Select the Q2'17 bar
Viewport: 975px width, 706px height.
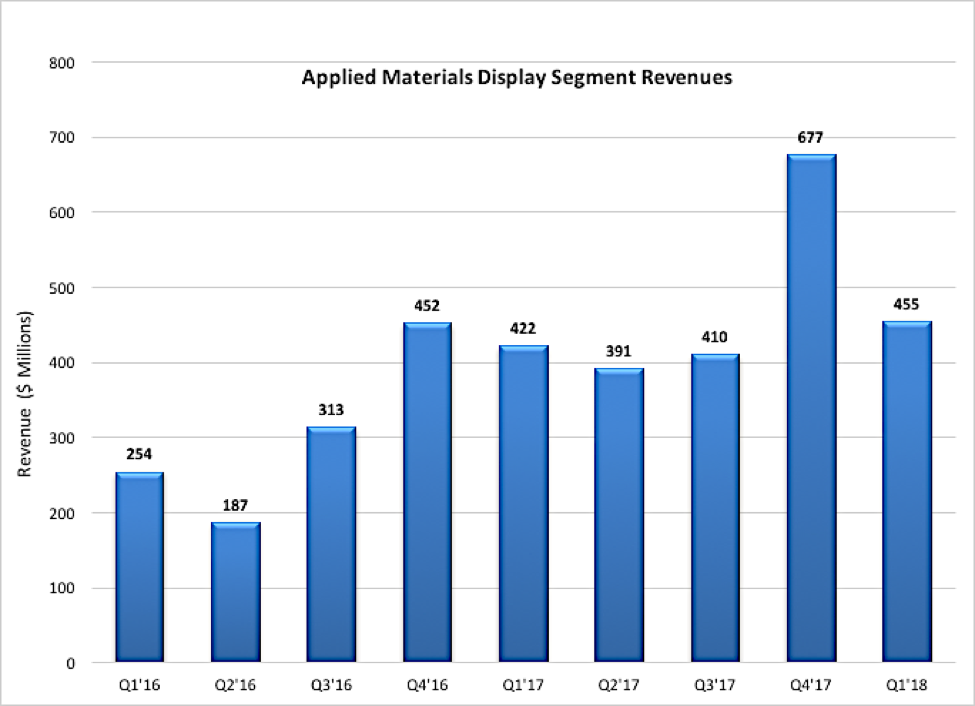click(x=619, y=515)
